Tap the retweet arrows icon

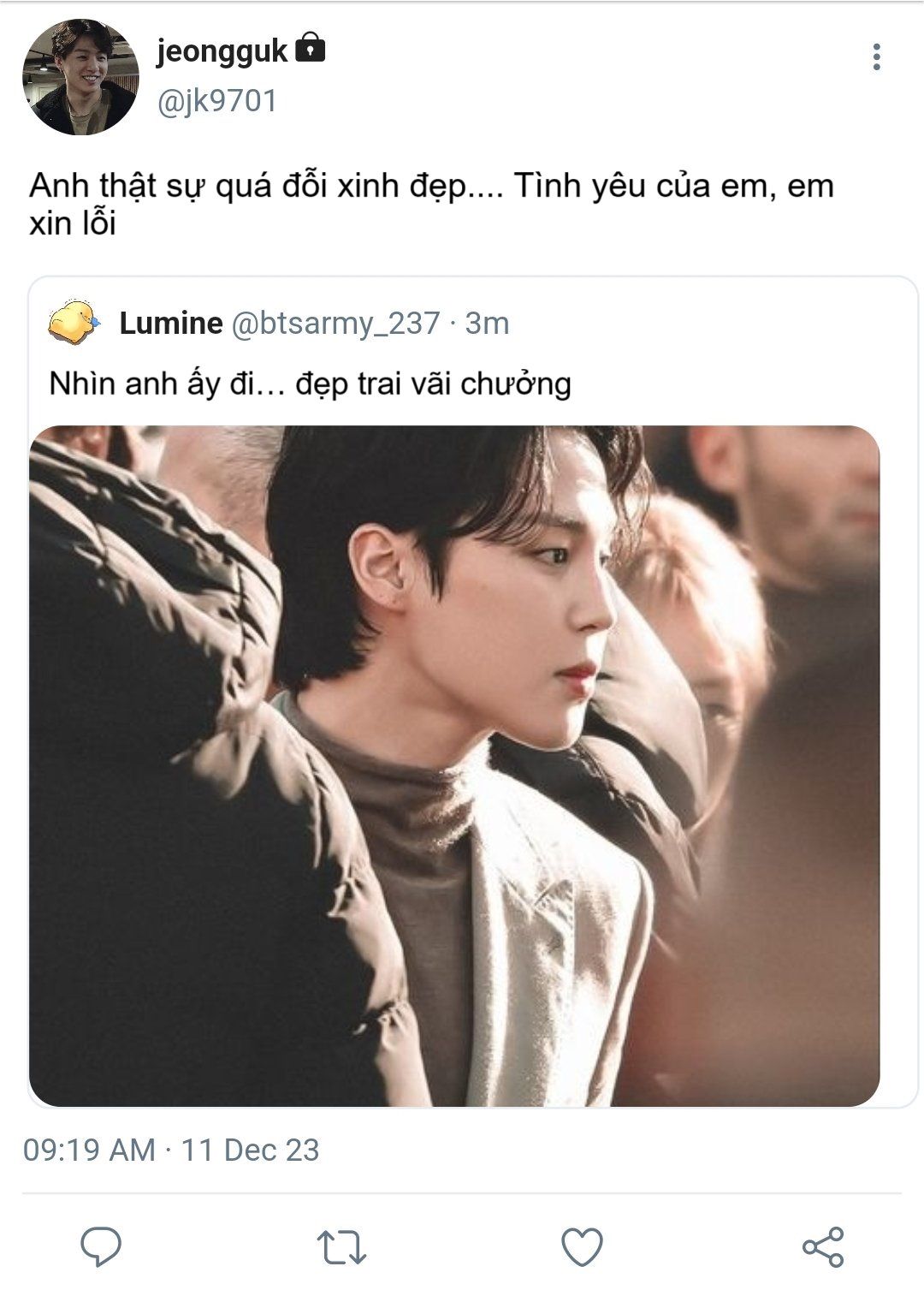pyautogui.click(x=341, y=1247)
